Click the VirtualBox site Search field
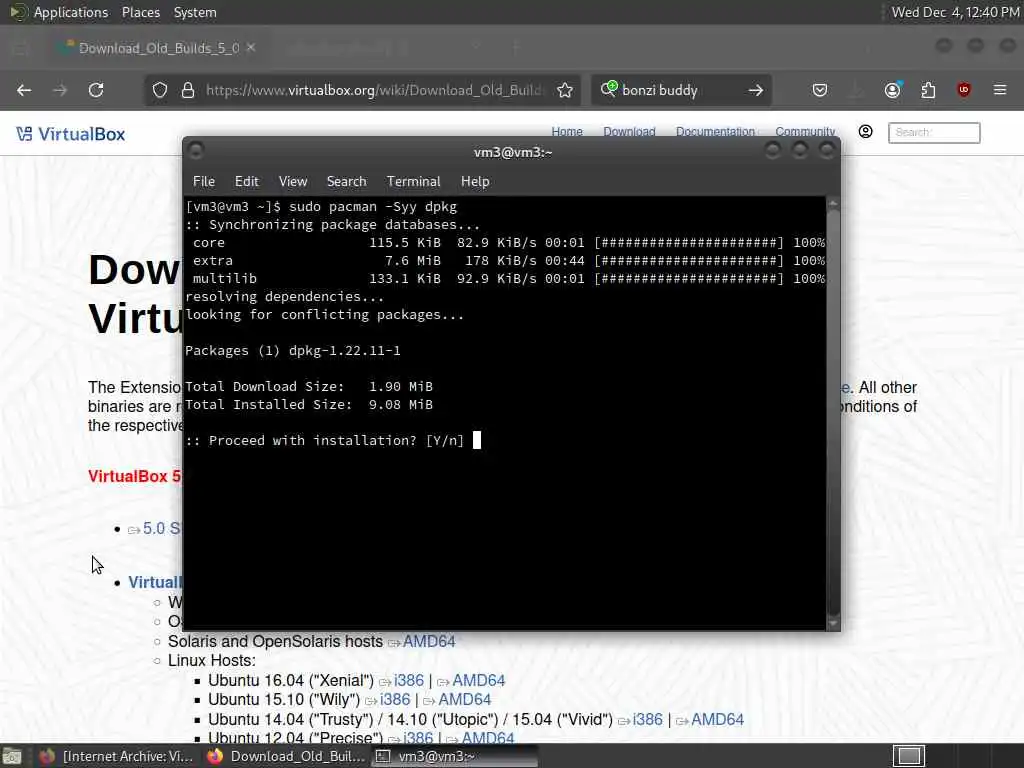1024x768 pixels. point(934,133)
